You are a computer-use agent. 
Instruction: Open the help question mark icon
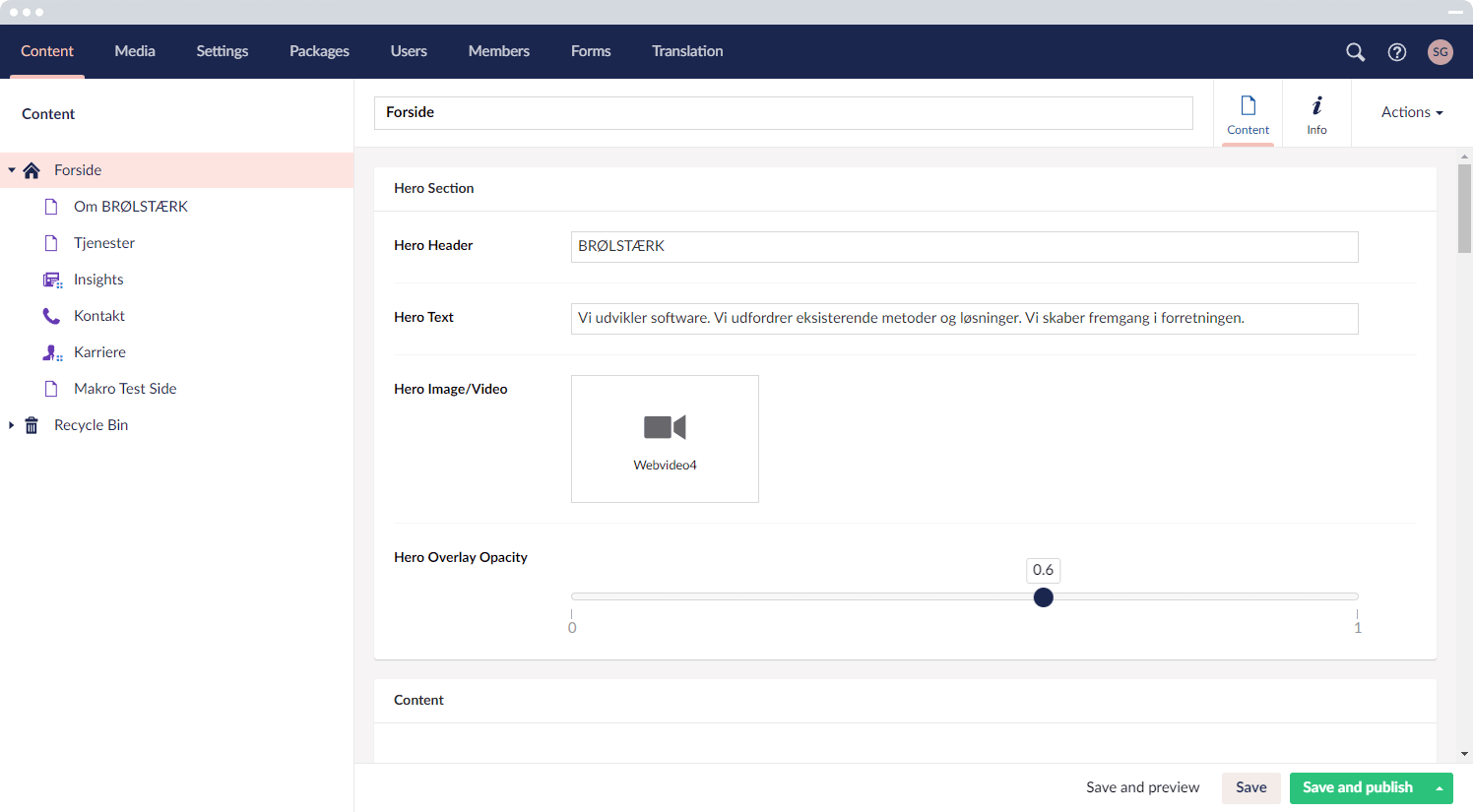[1396, 52]
